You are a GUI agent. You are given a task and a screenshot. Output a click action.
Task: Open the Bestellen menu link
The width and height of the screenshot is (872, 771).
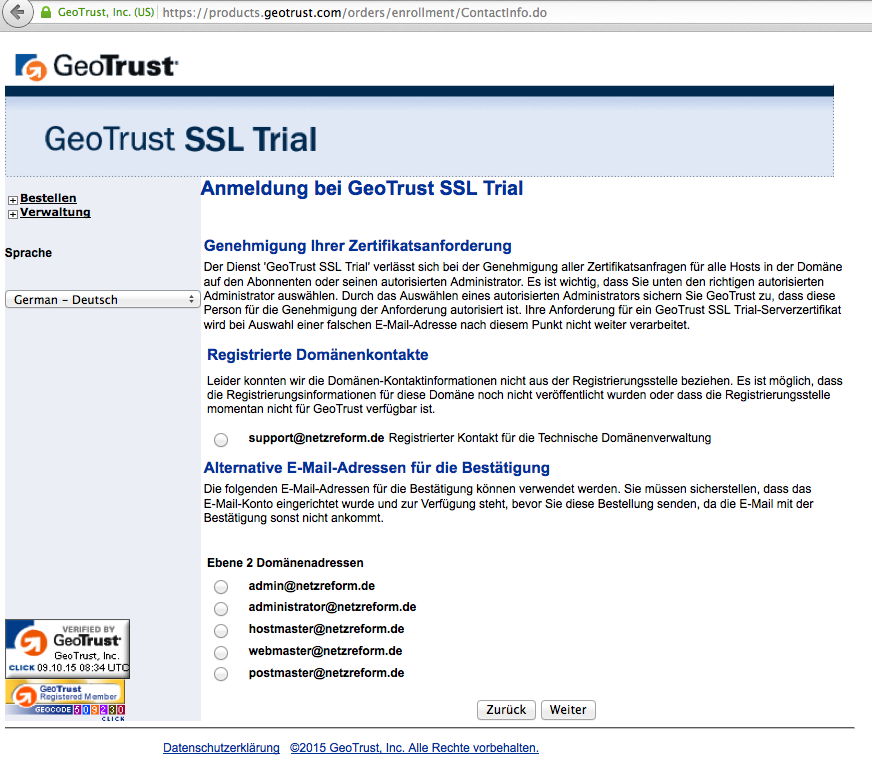point(48,198)
